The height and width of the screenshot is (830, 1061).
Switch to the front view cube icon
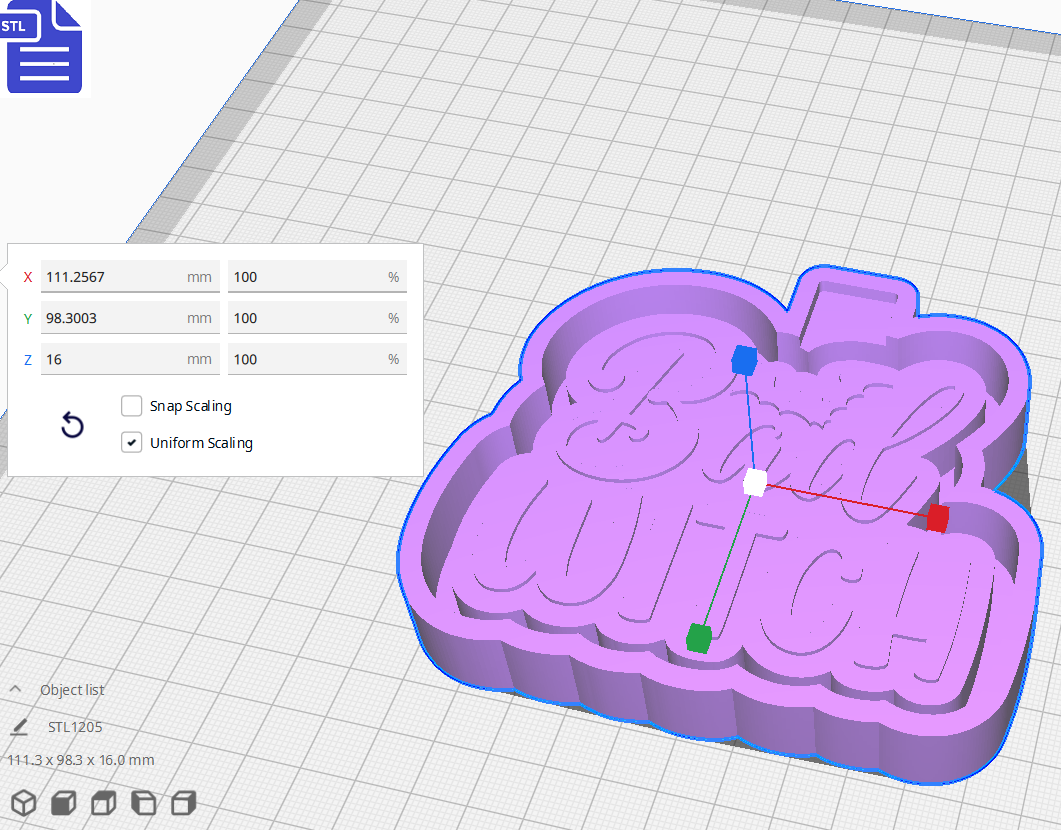(x=63, y=802)
